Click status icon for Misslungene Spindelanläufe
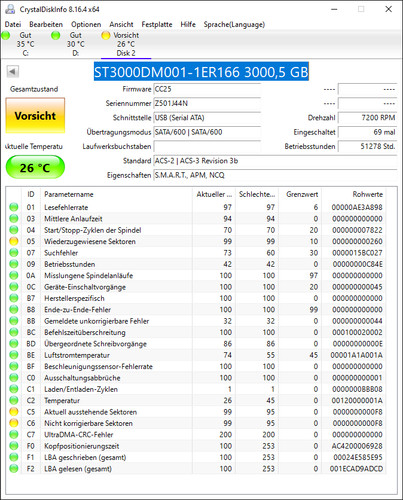403x500 pixels. pos(14,275)
